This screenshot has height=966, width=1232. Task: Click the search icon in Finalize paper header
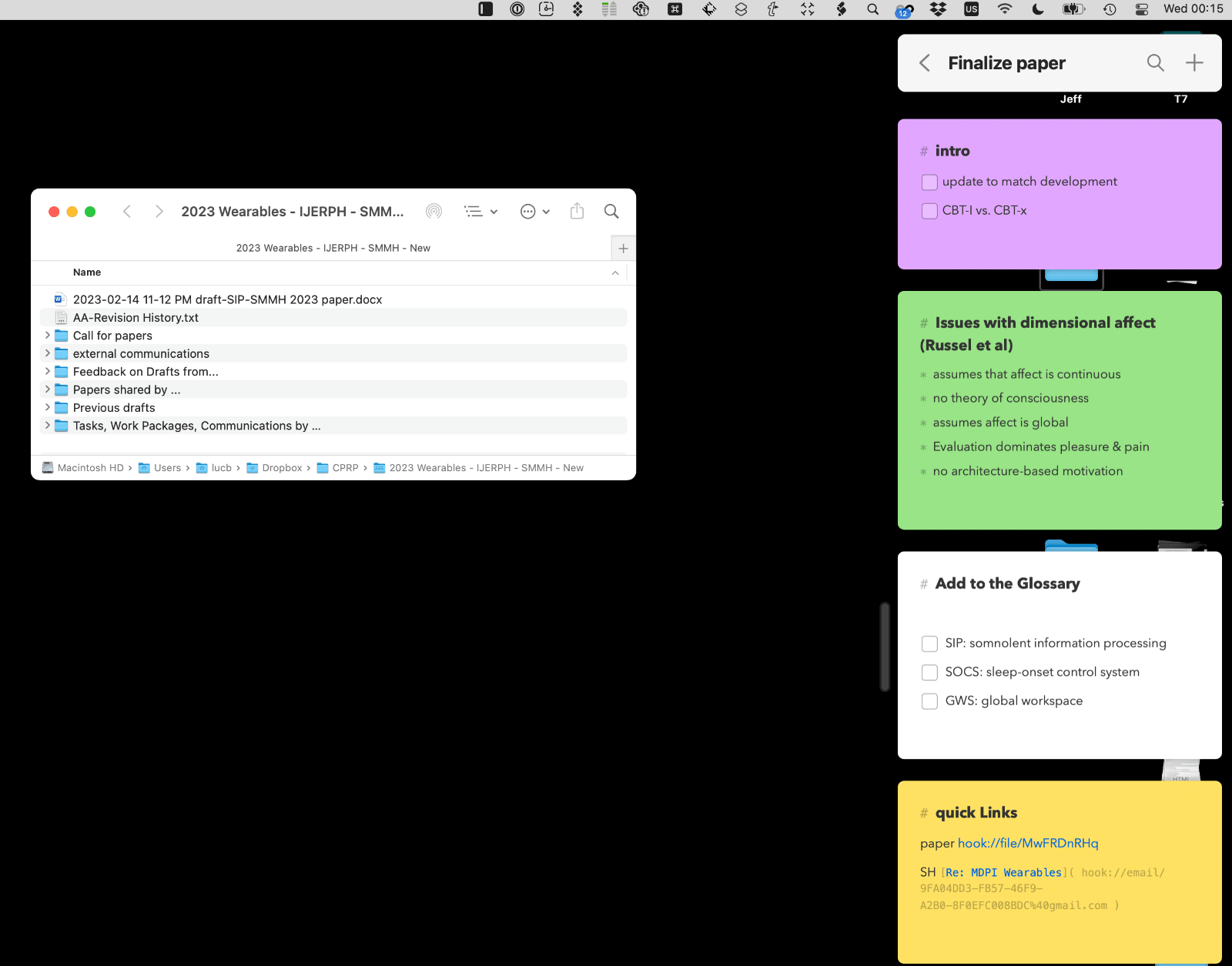tap(1155, 63)
